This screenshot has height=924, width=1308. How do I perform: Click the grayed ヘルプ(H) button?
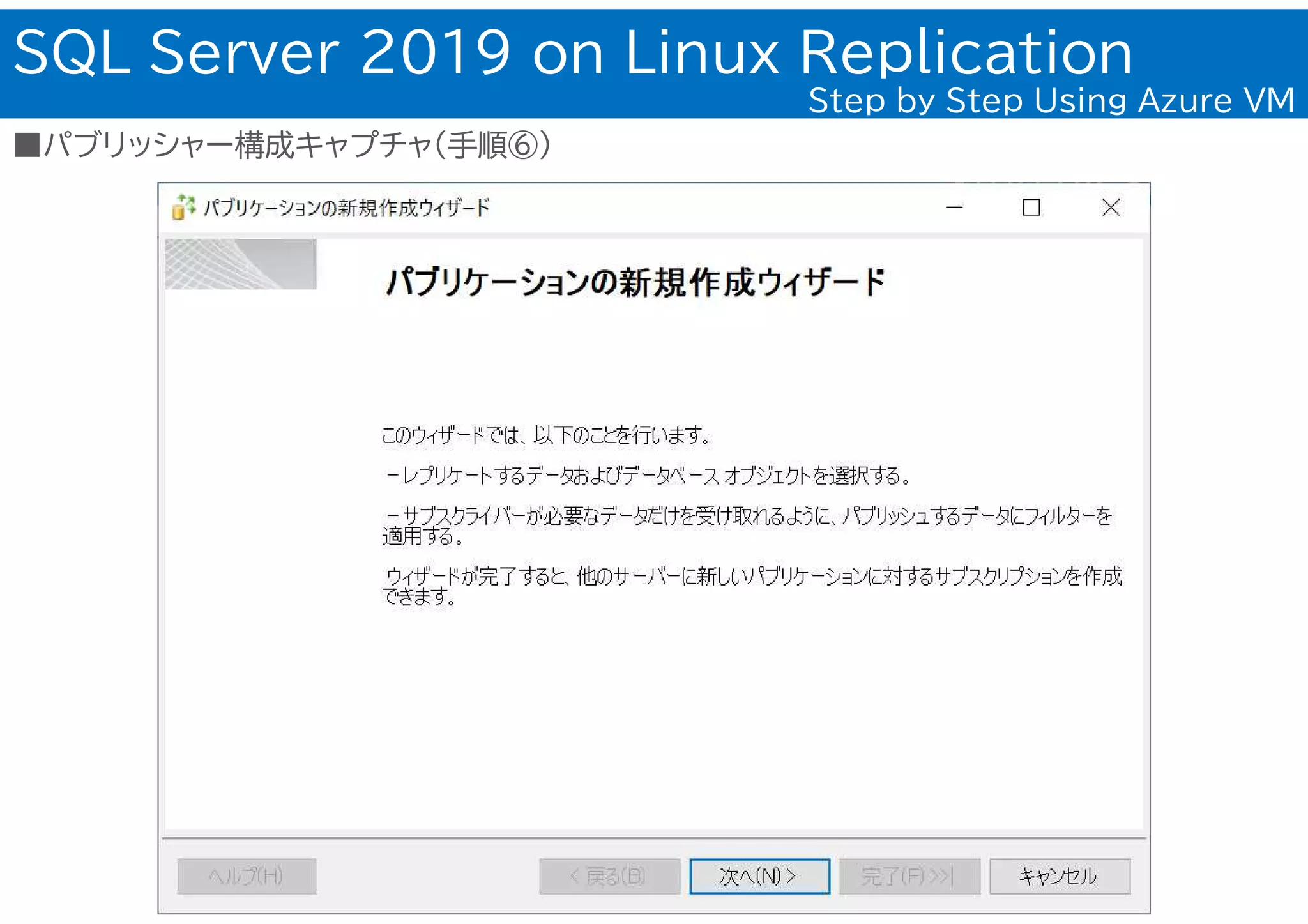click(x=247, y=876)
